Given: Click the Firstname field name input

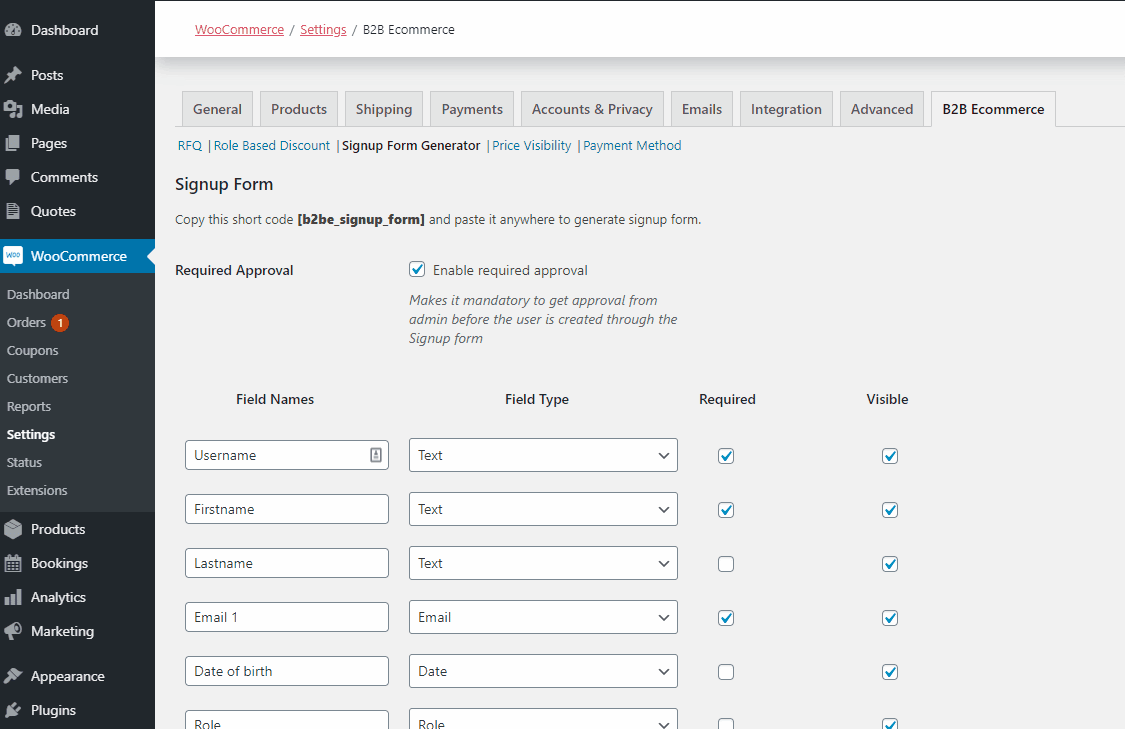Looking at the screenshot, I should [287, 509].
